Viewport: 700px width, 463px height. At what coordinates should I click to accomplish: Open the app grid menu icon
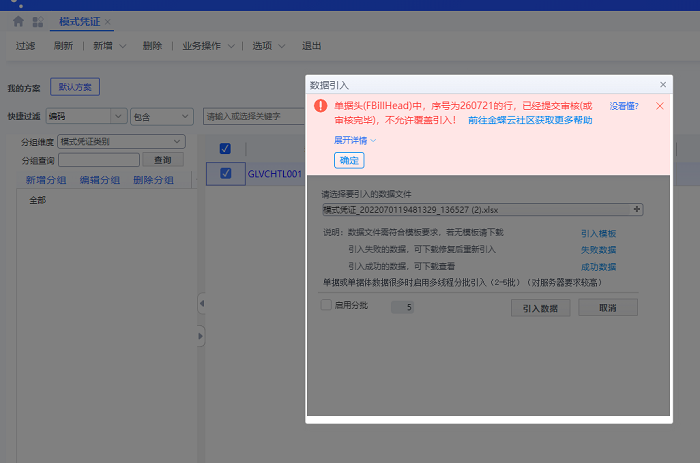(38, 21)
